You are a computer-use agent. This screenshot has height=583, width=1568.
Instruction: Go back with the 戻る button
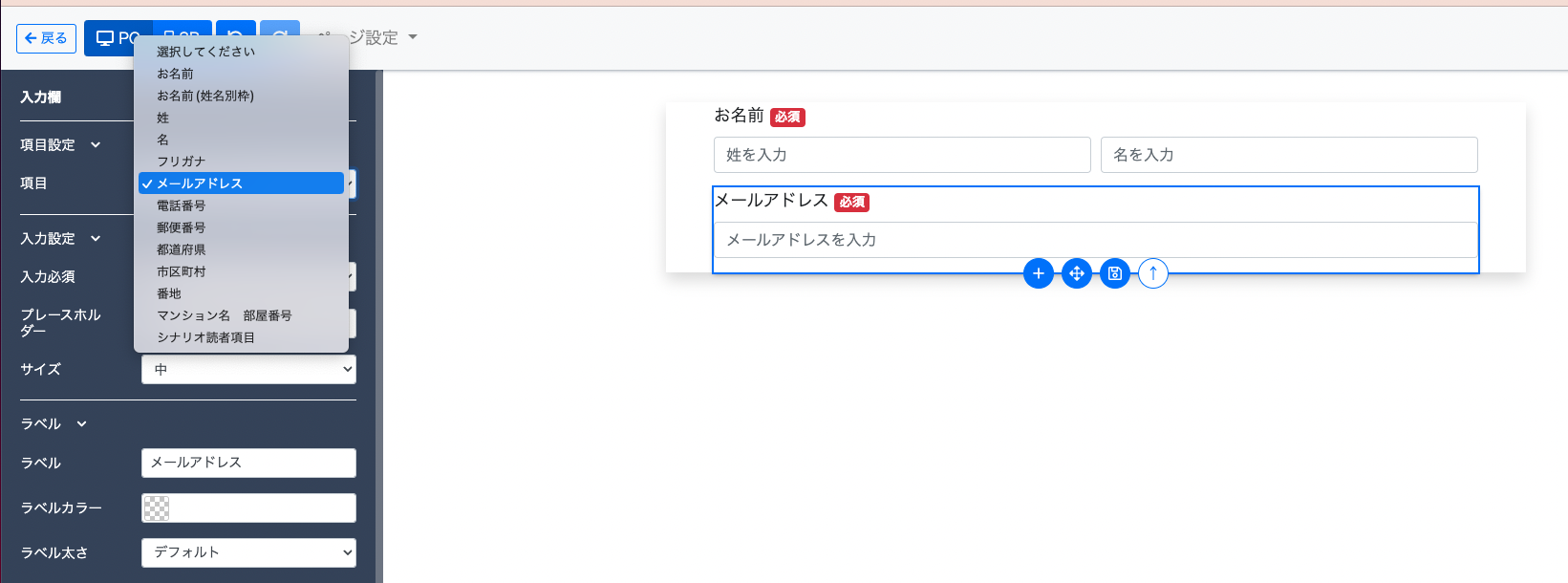click(46, 38)
